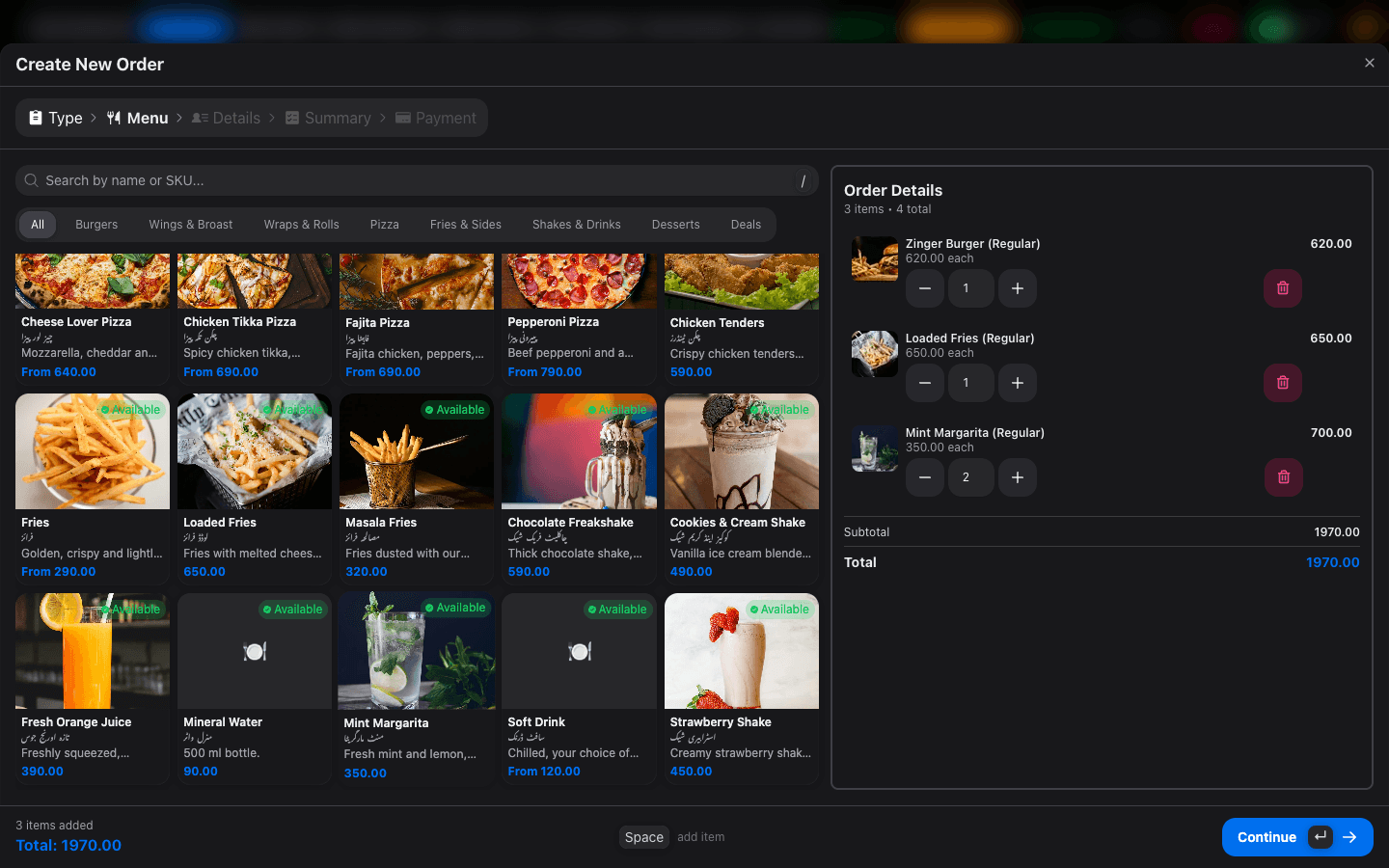The height and width of the screenshot is (868, 1389).
Task: Click the Space key hint
Action: [644, 837]
